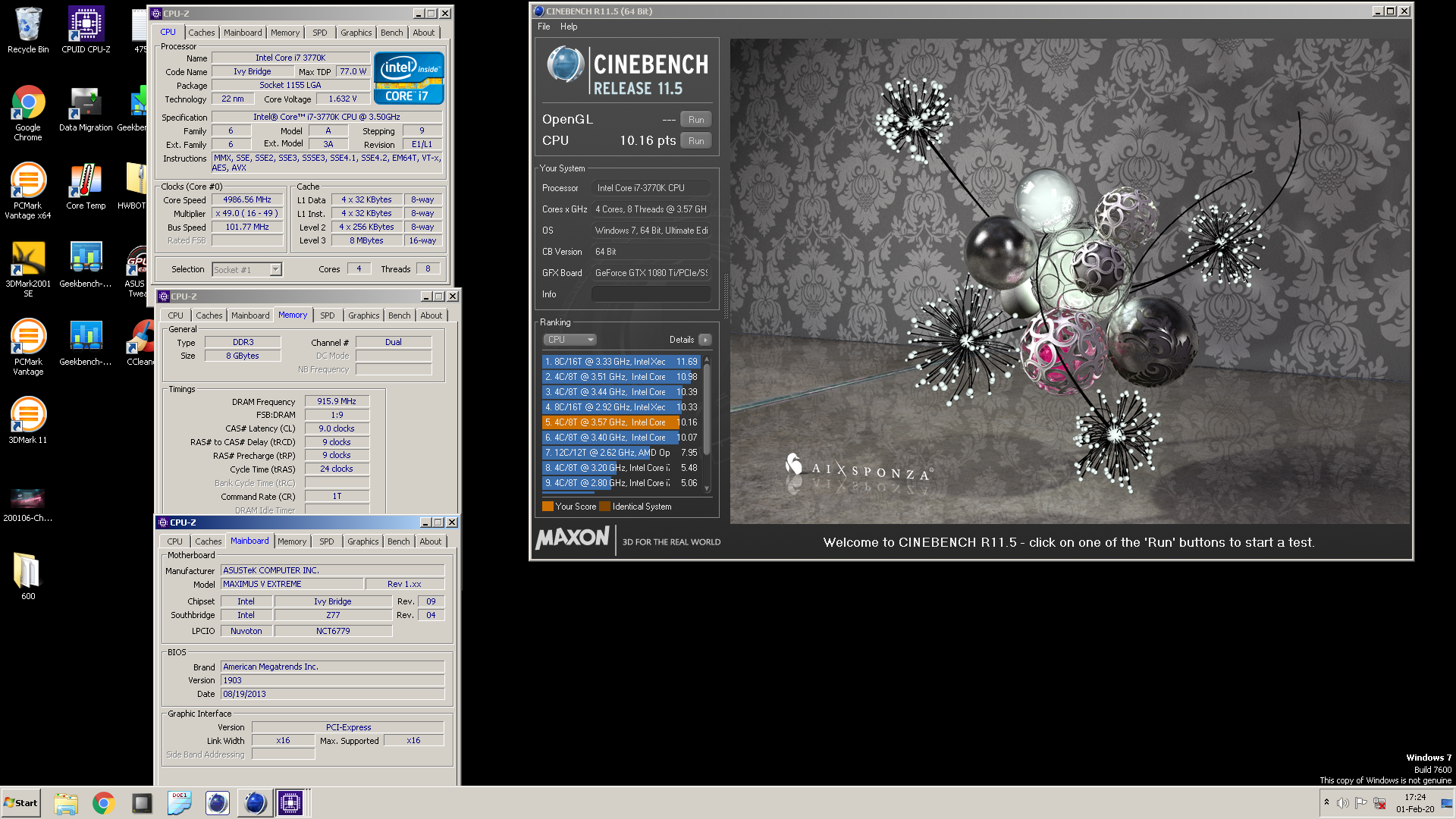Open the folder named 600 on the desktop

(x=28, y=576)
